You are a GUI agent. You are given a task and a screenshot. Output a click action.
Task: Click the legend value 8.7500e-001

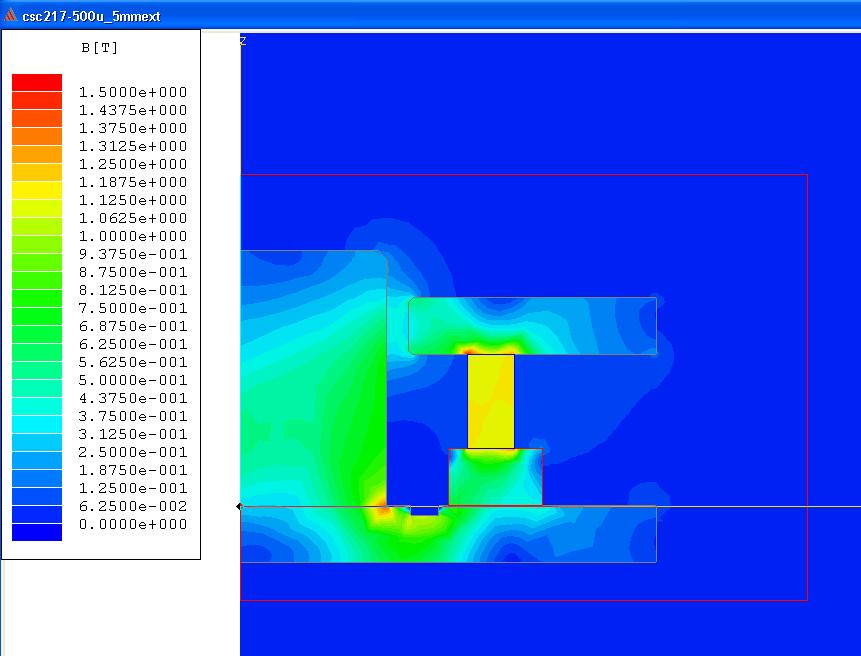pos(133,272)
